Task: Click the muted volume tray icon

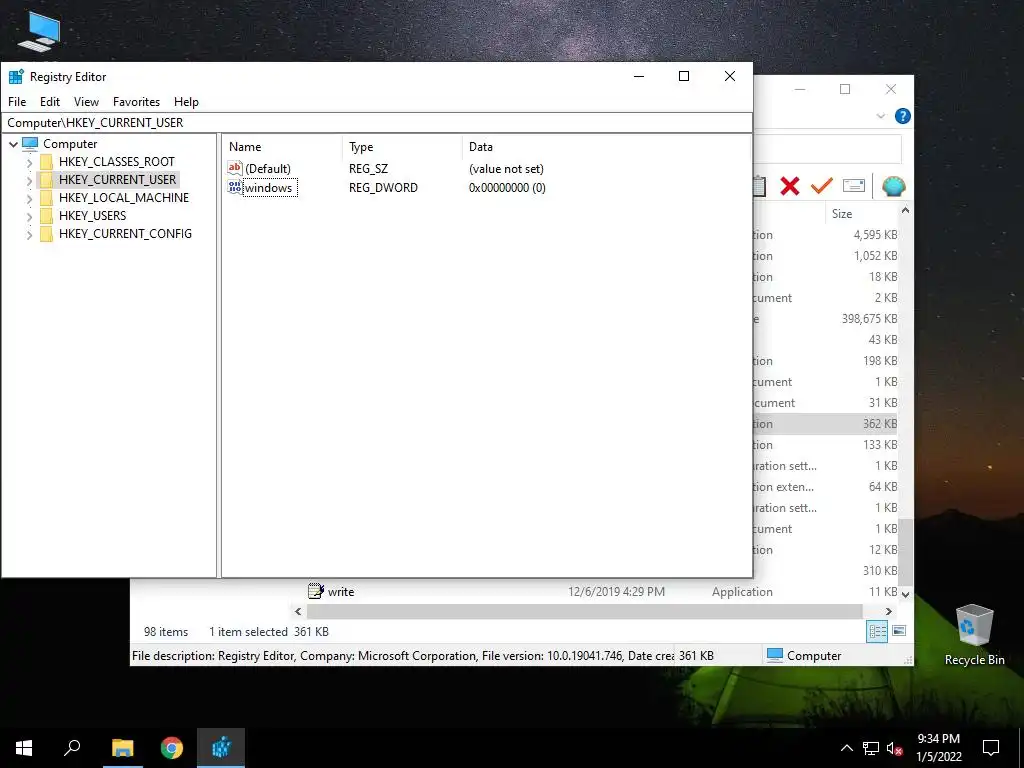Action: point(895,748)
